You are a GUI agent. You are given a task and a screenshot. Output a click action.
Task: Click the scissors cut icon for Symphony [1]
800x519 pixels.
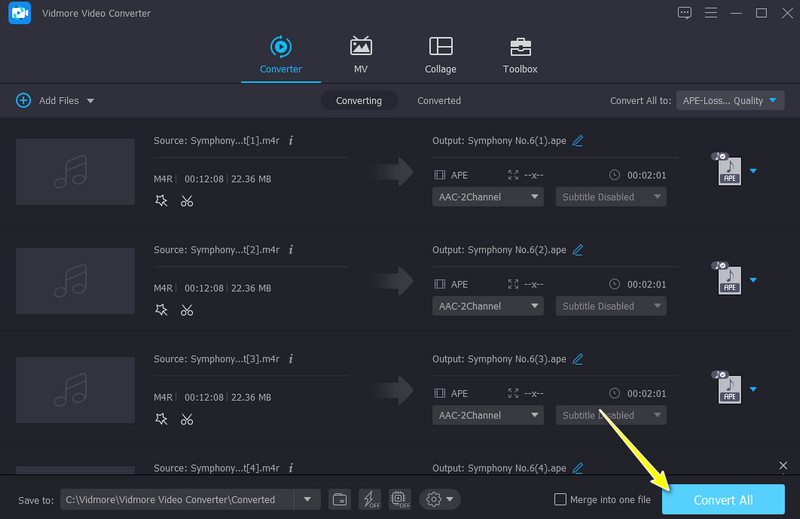(187, 201)
